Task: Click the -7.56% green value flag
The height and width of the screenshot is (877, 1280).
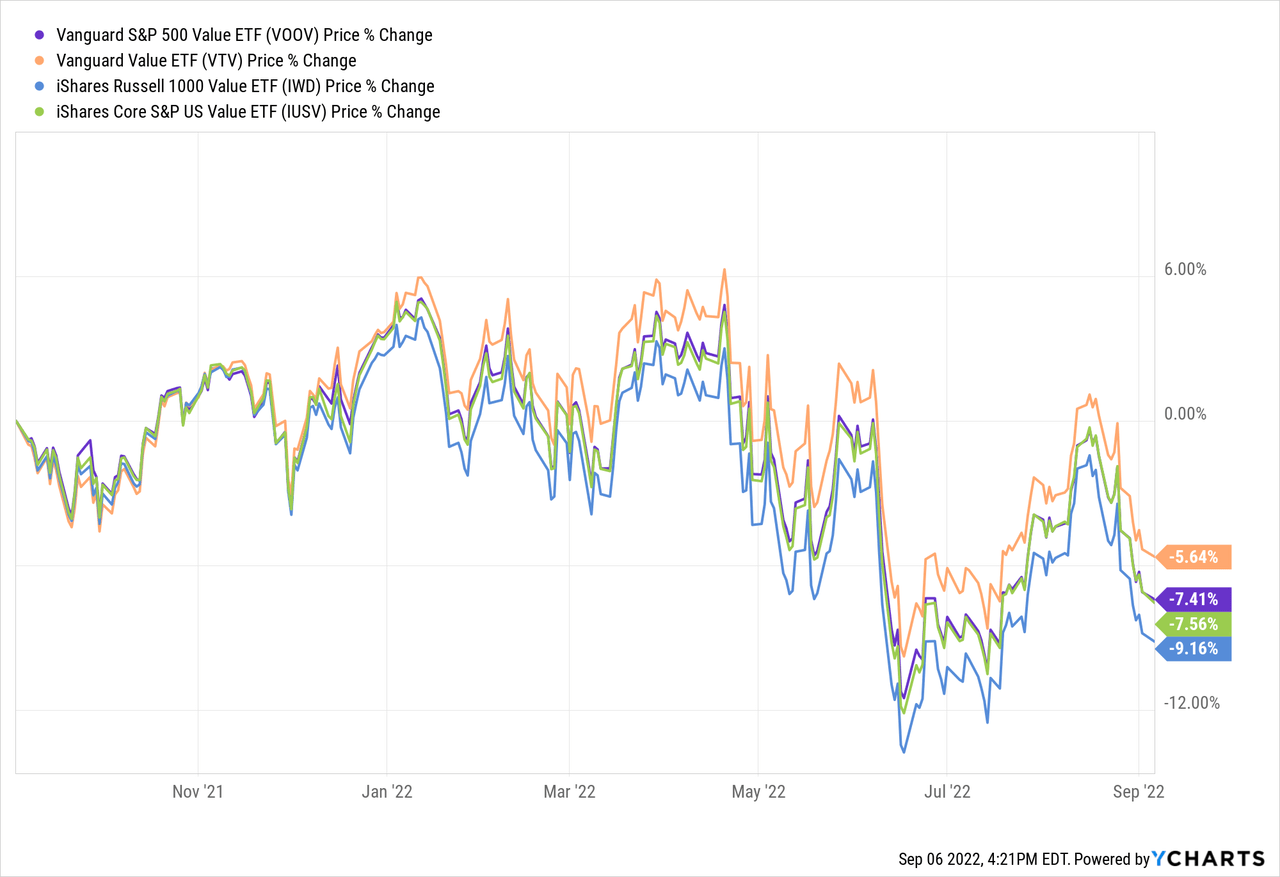Action: pyautogui.click(x=1194, y=624)
